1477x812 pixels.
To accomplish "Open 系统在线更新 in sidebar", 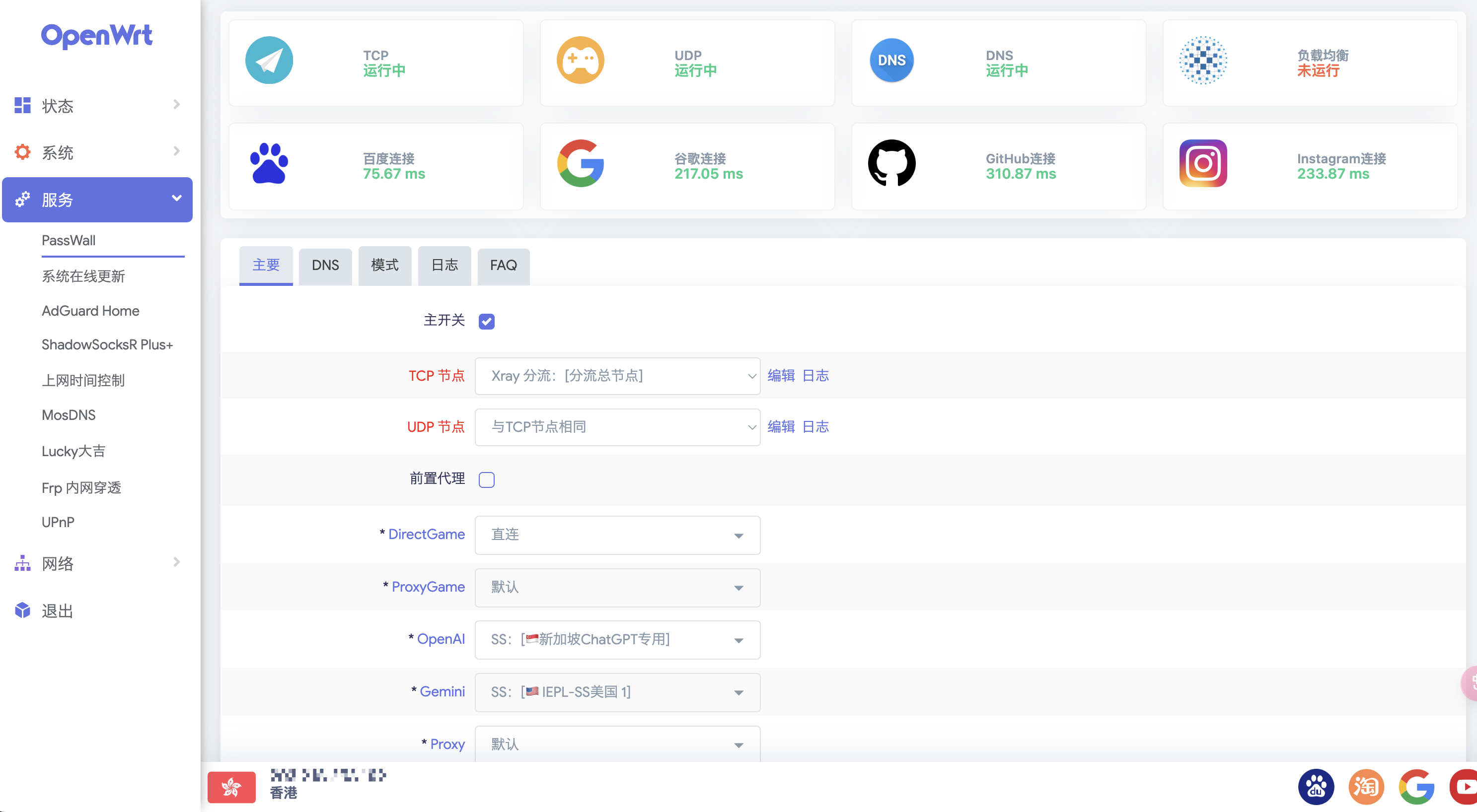I will pyautogui.click(x=83, y=276).
